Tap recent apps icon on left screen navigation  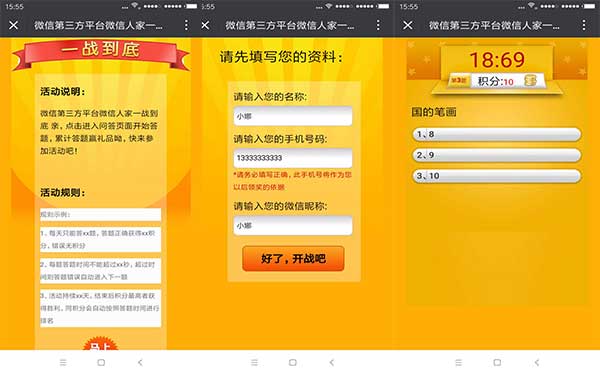click(x=63, y=362)
